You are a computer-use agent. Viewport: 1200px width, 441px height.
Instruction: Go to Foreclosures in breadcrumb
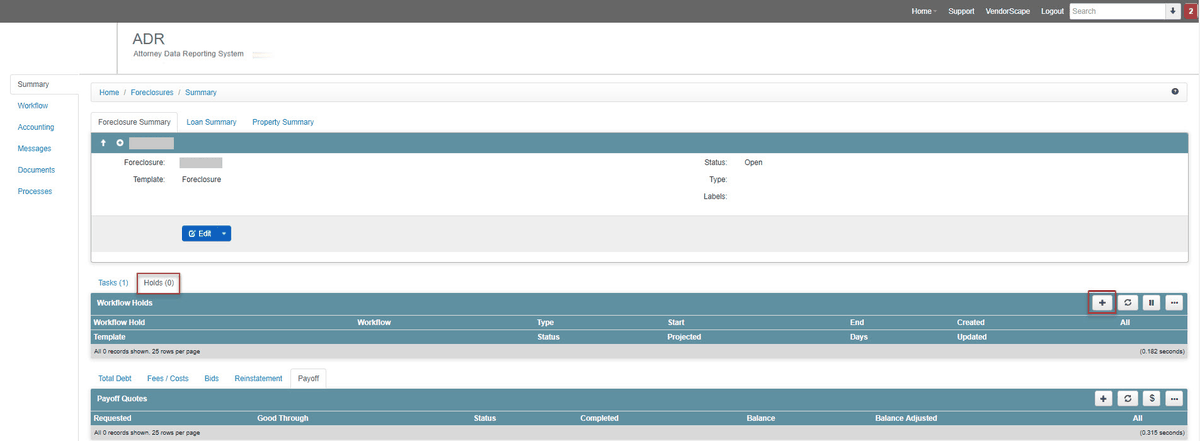pos(151,92)
